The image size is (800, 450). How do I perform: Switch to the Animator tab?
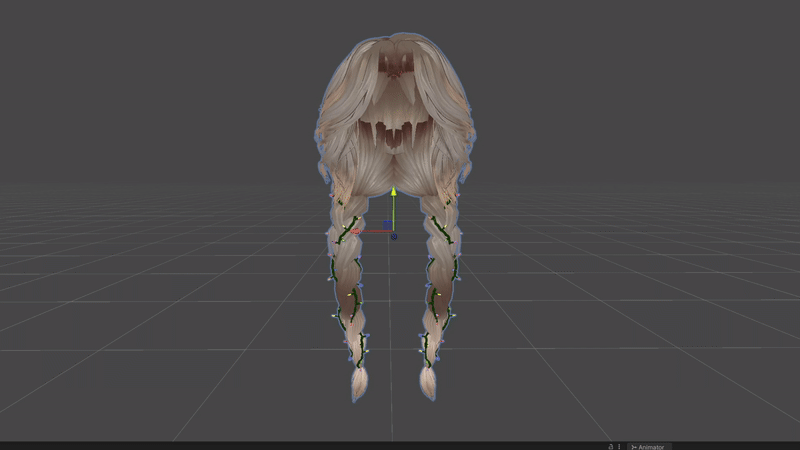pos(649,446)
